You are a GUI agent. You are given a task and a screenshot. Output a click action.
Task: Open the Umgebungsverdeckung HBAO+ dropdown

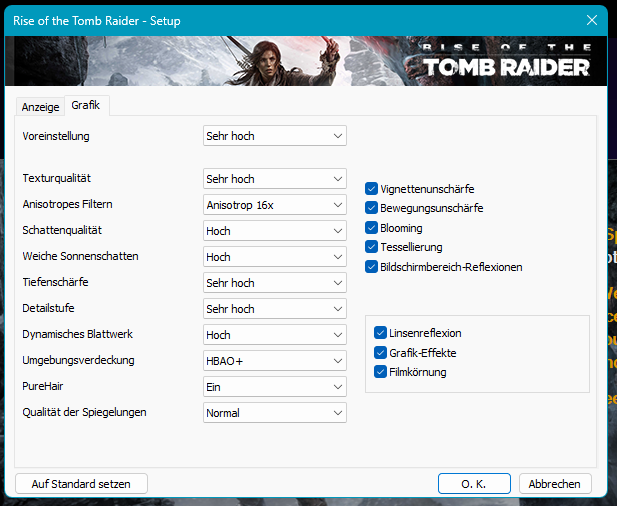pos(275,360)
